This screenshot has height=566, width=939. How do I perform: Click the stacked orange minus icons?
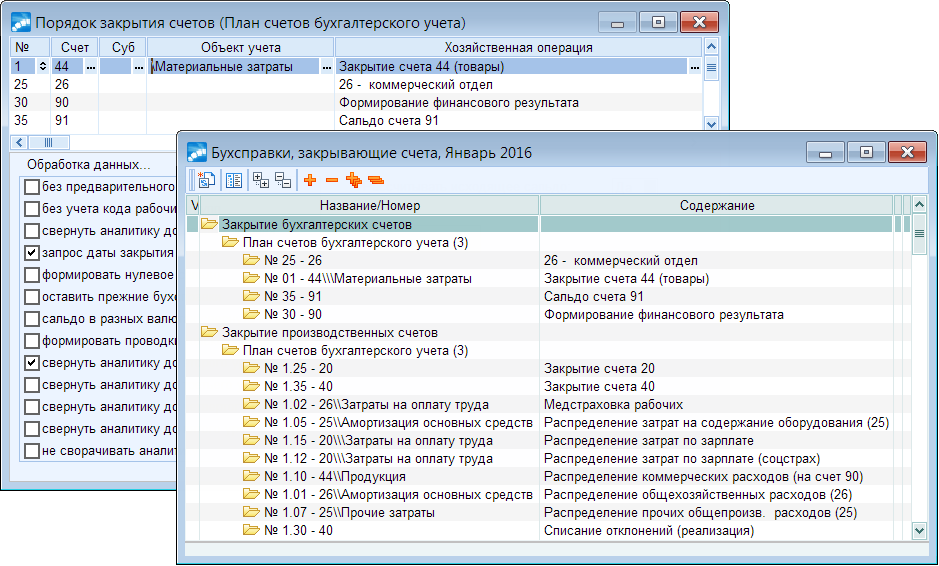coord(376,180)
